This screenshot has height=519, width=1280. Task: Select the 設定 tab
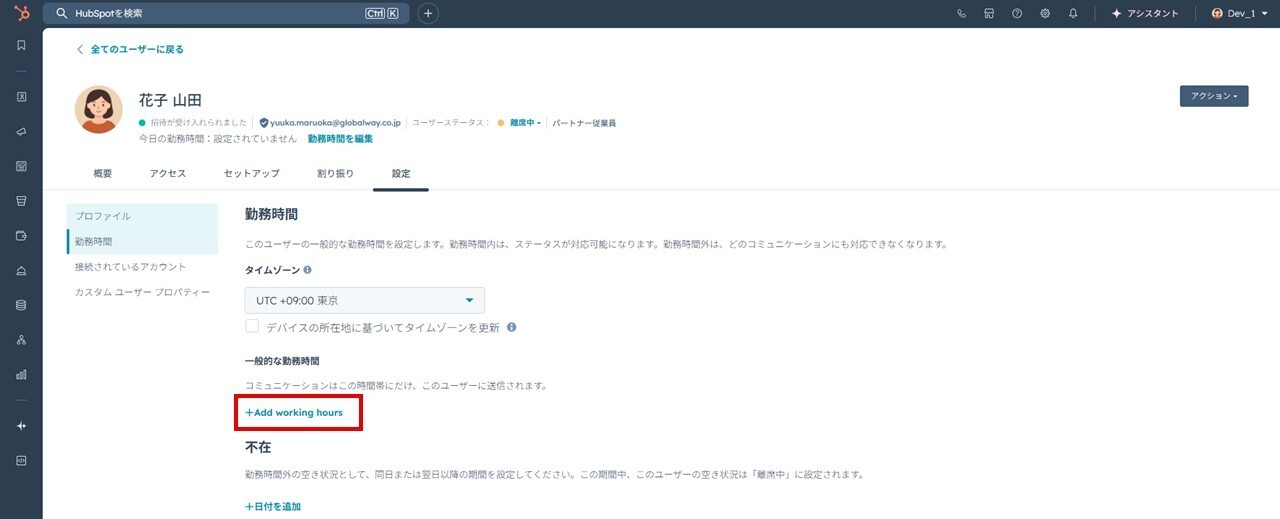(x=401, y=173)
